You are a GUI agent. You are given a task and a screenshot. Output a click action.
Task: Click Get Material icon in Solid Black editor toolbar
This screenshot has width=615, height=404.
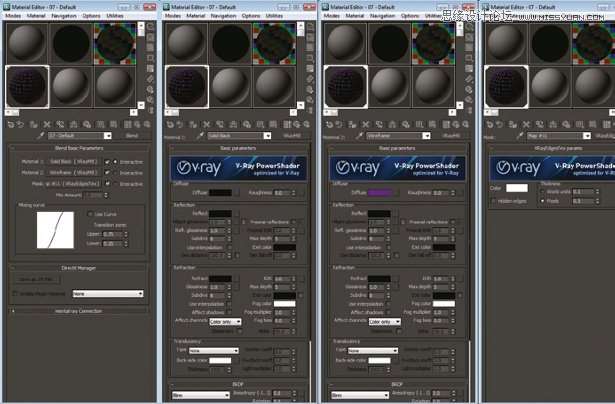coord(168,124)
